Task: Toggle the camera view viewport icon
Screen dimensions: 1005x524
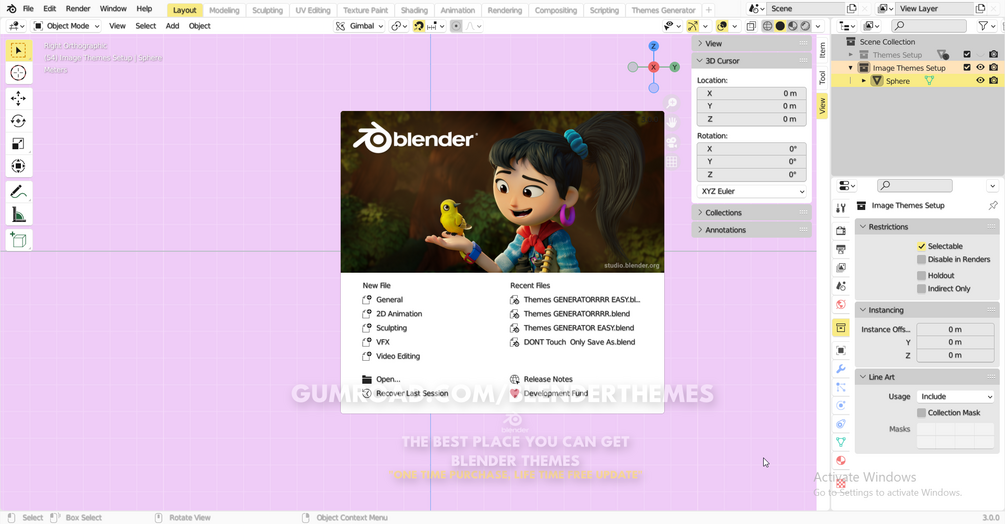Action: click(x=672, y=142)
